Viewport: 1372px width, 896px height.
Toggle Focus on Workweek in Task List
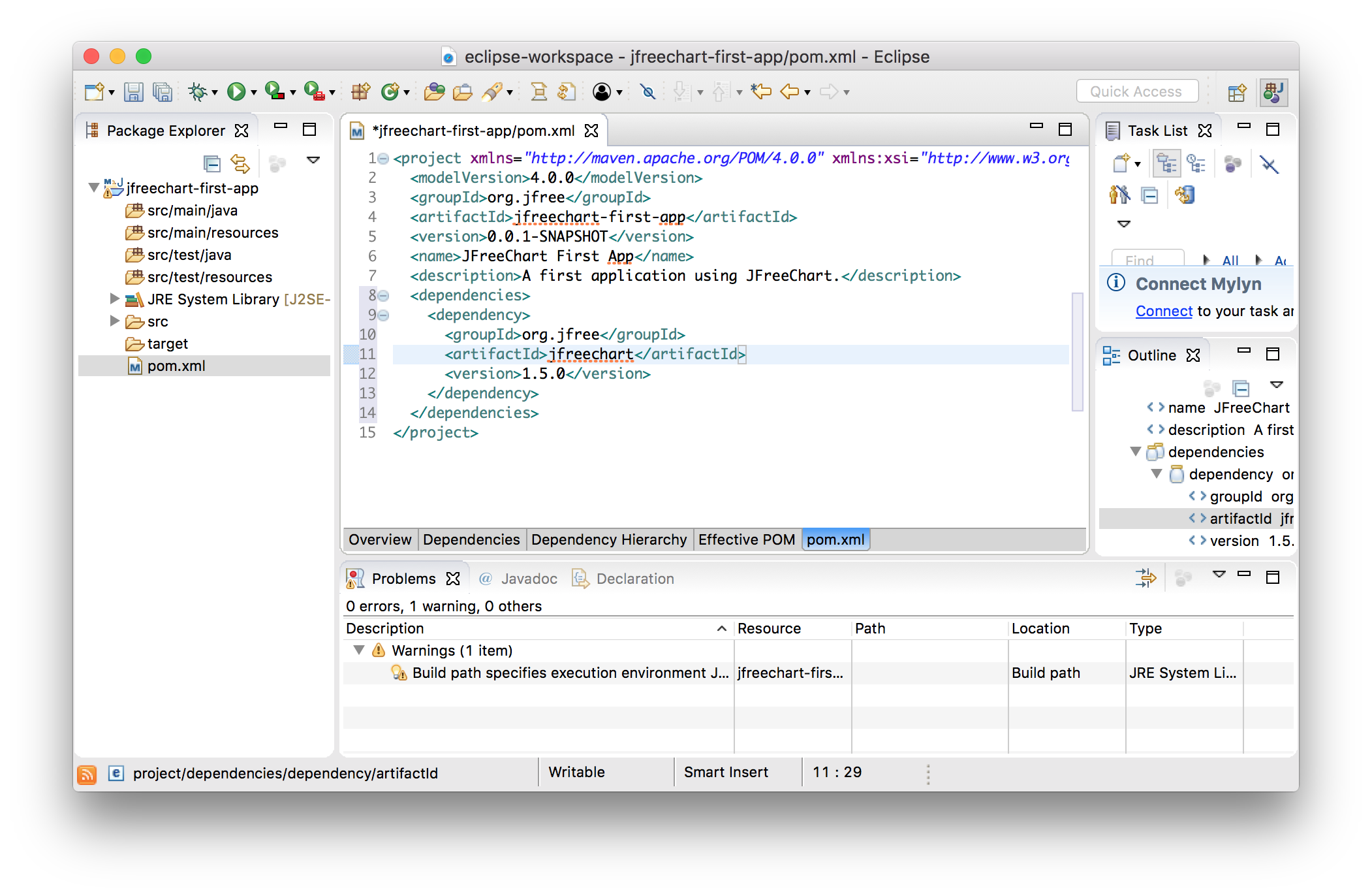[x=1232, y=163]
